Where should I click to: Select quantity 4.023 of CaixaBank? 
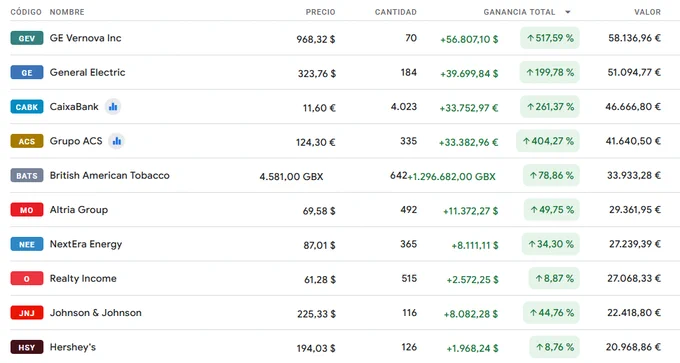404,107
